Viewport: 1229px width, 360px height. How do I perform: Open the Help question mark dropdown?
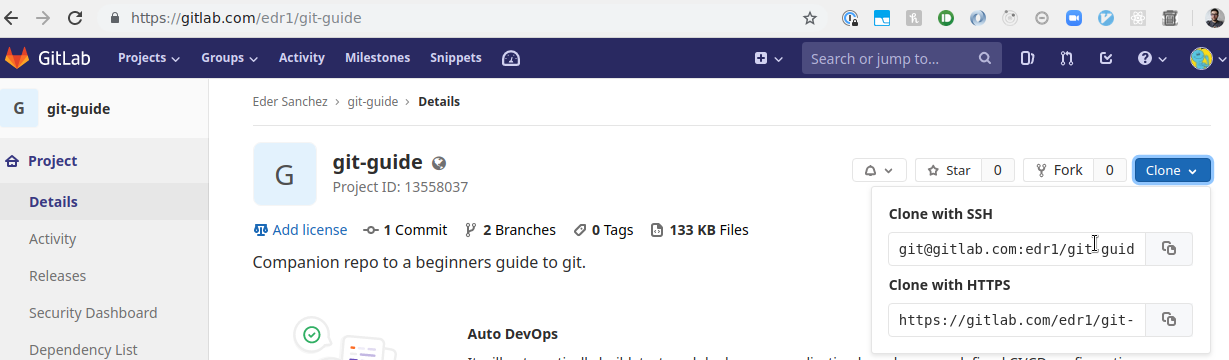(1152, 58)
